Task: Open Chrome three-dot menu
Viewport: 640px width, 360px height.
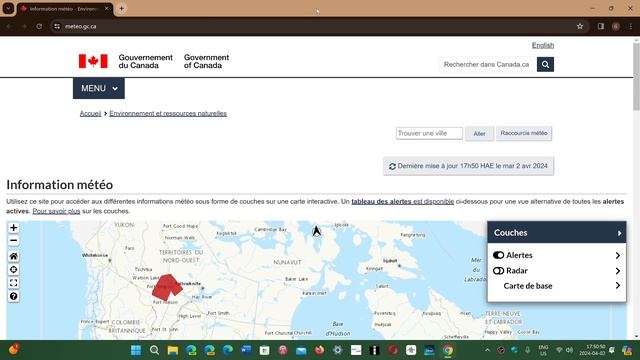Action: (x=631, y=27)
